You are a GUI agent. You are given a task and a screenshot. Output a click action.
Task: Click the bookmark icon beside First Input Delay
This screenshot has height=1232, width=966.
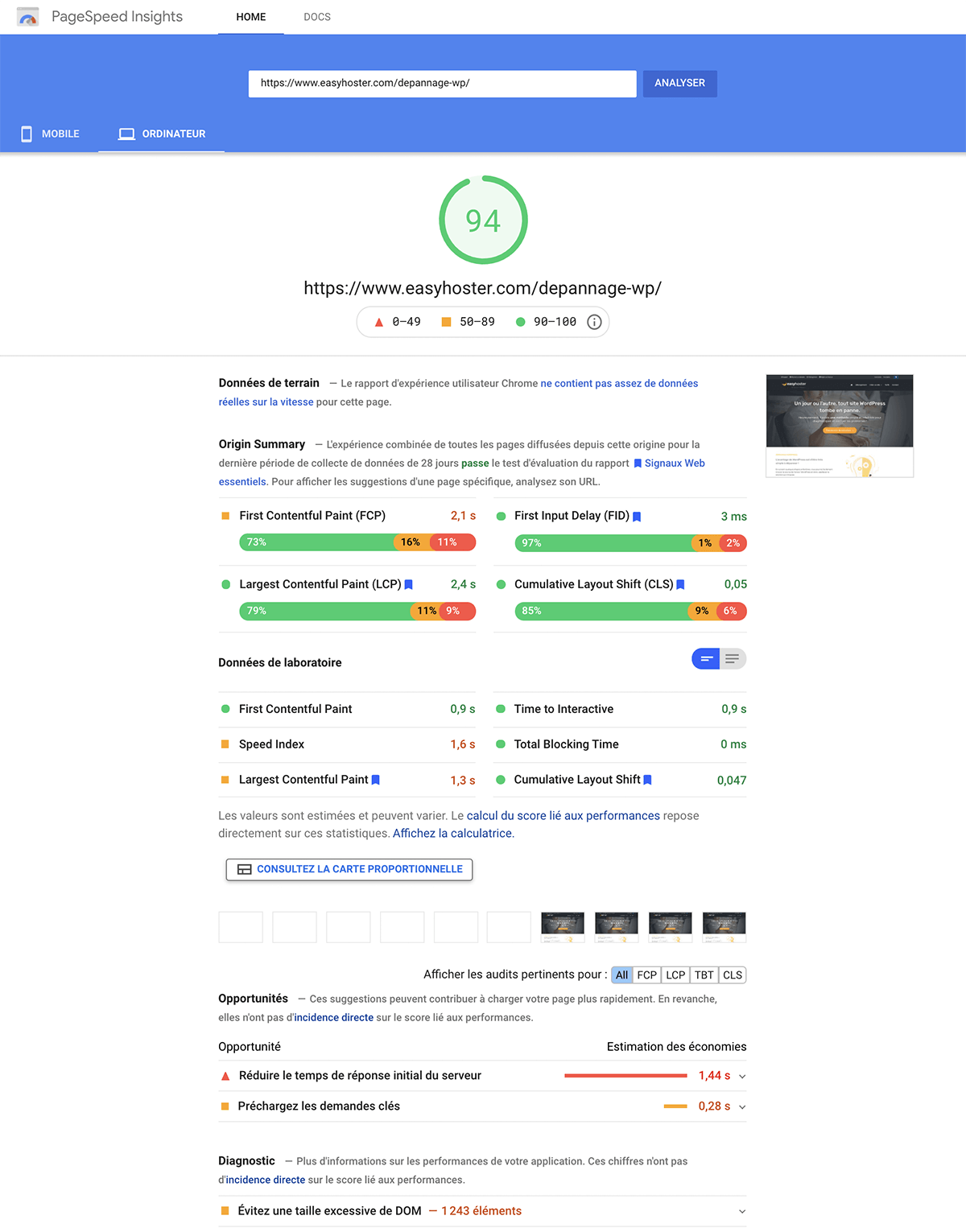tap(637, 516)
